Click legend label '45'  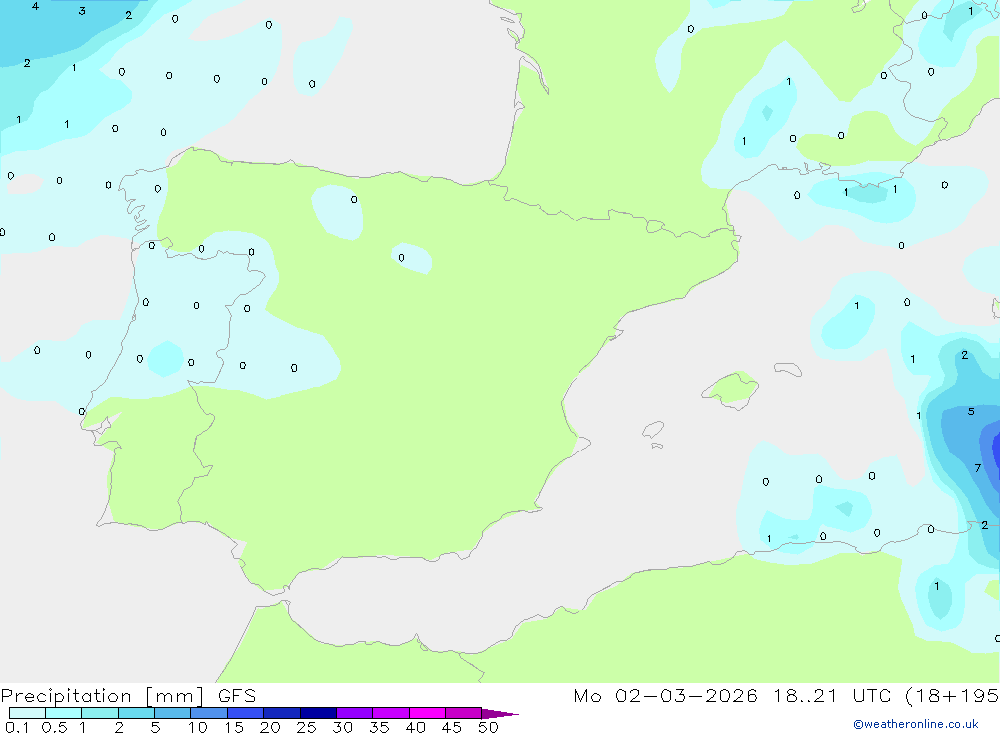[452, 727]
